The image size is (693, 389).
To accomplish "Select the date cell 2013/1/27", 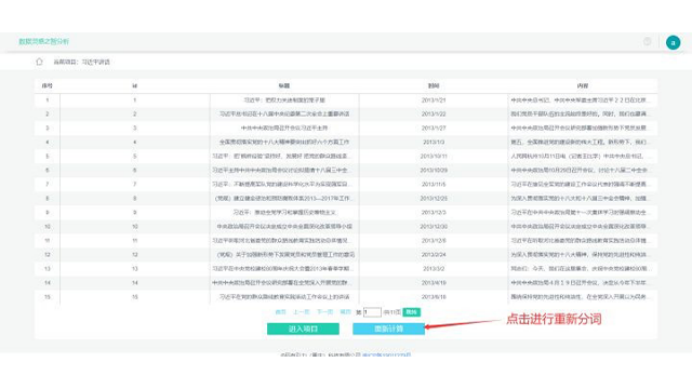I will 434,128.
